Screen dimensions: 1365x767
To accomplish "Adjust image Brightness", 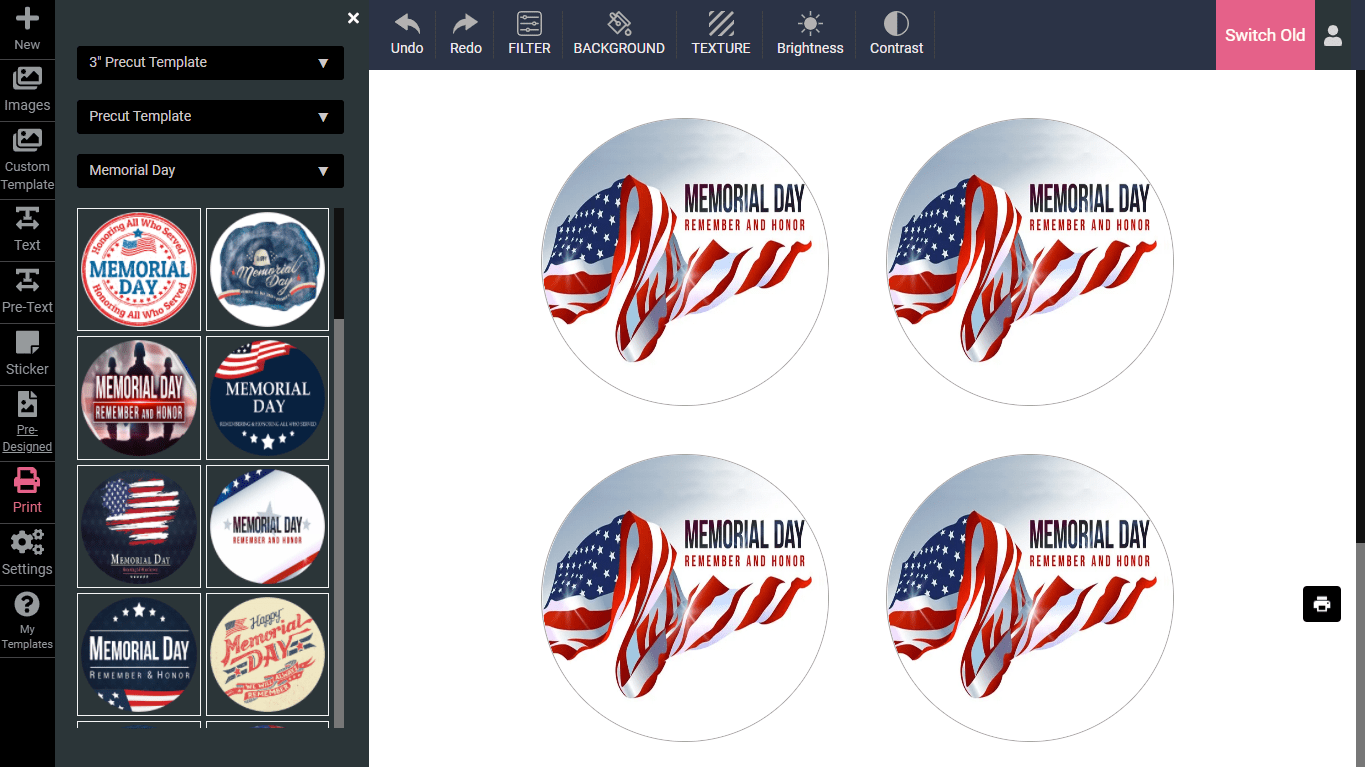I will [809, 34].
